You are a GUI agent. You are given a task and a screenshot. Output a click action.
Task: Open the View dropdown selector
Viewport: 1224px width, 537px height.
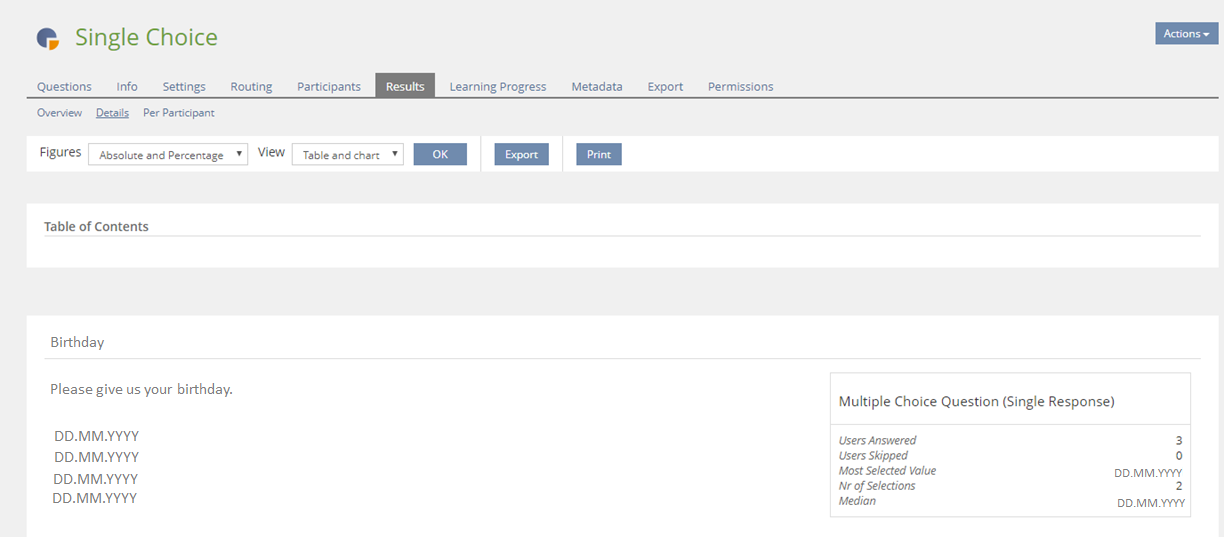pos(348,155)
